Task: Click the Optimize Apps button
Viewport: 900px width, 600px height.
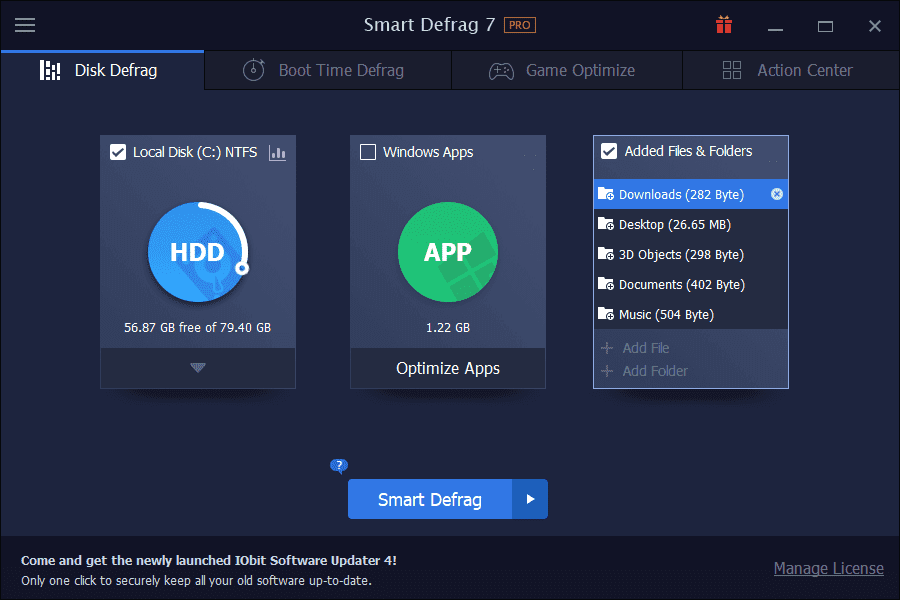Action: point(448,368)
